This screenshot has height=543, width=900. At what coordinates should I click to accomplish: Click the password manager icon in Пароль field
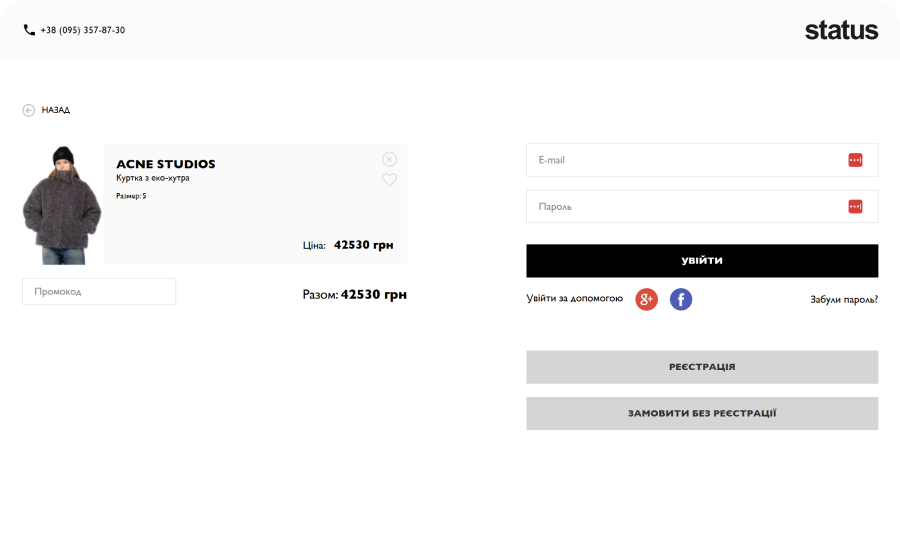tap(855, 207)
